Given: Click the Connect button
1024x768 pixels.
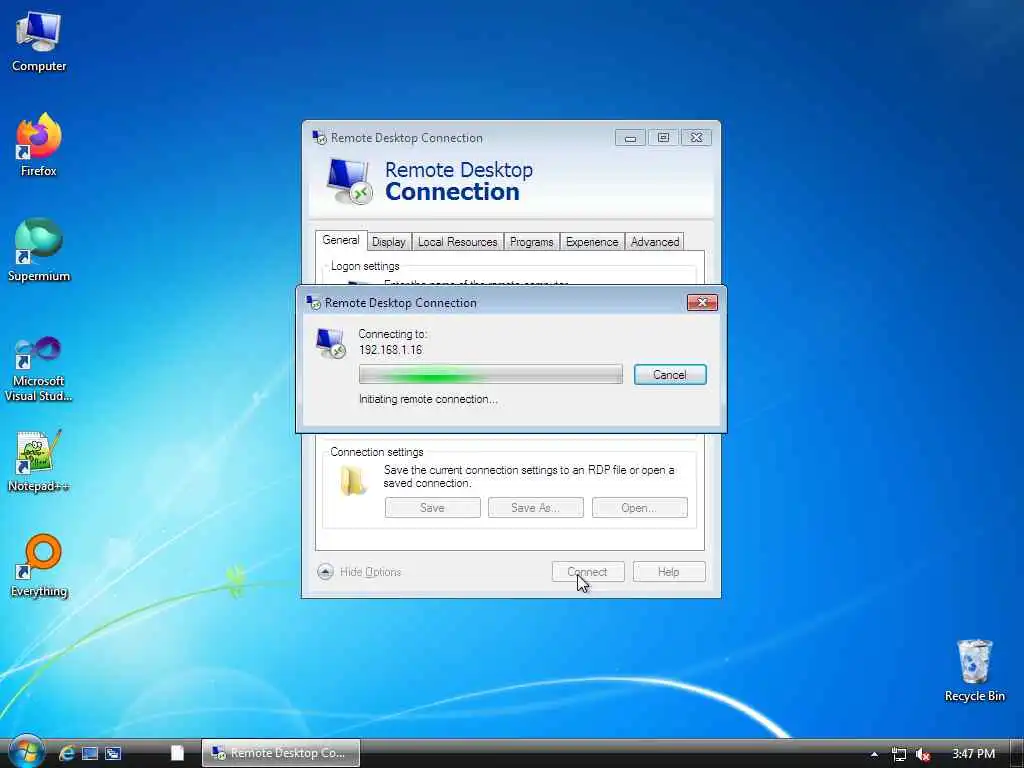Looking at the screenshot, I should pos(588,571).
